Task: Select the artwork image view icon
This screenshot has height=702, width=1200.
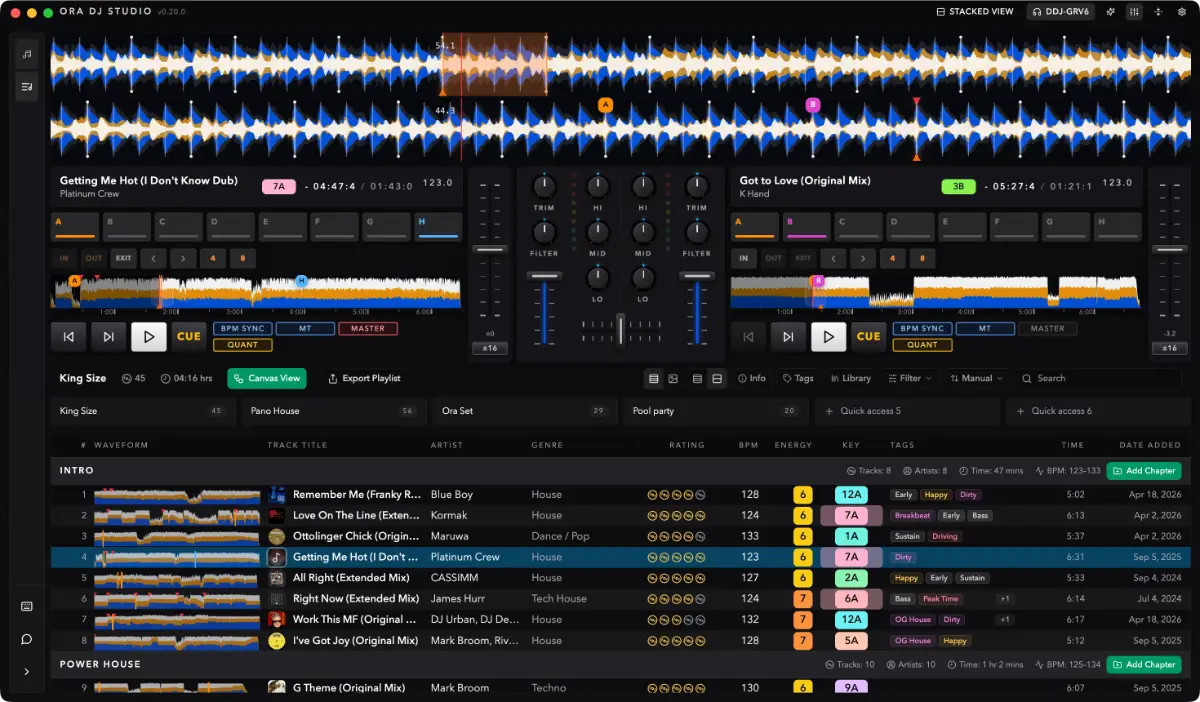Action: 673,379
